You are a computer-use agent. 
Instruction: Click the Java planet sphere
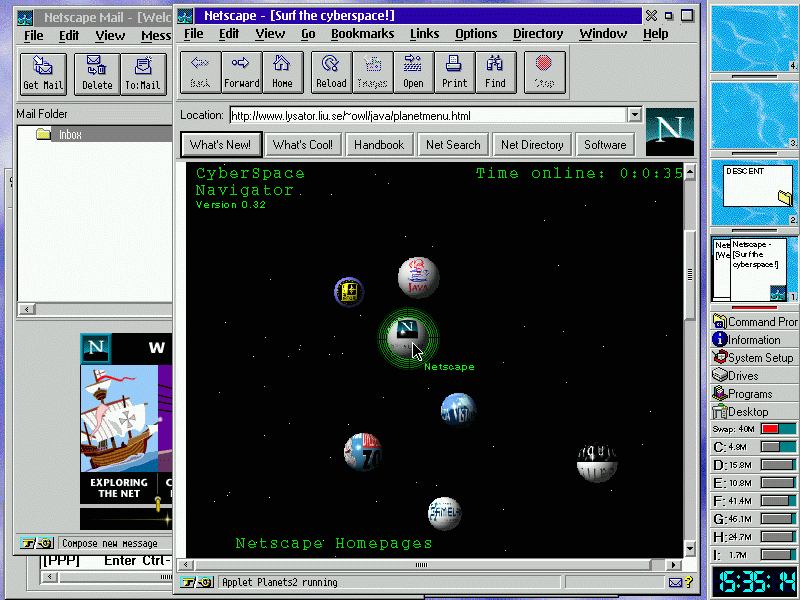pos(418,277)
